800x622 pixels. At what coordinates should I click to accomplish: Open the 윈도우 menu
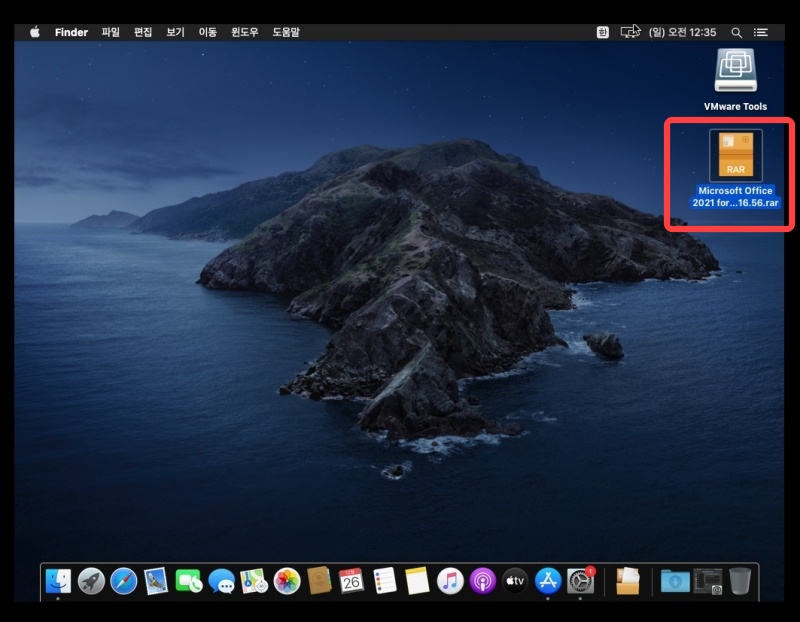pos(244,32)
